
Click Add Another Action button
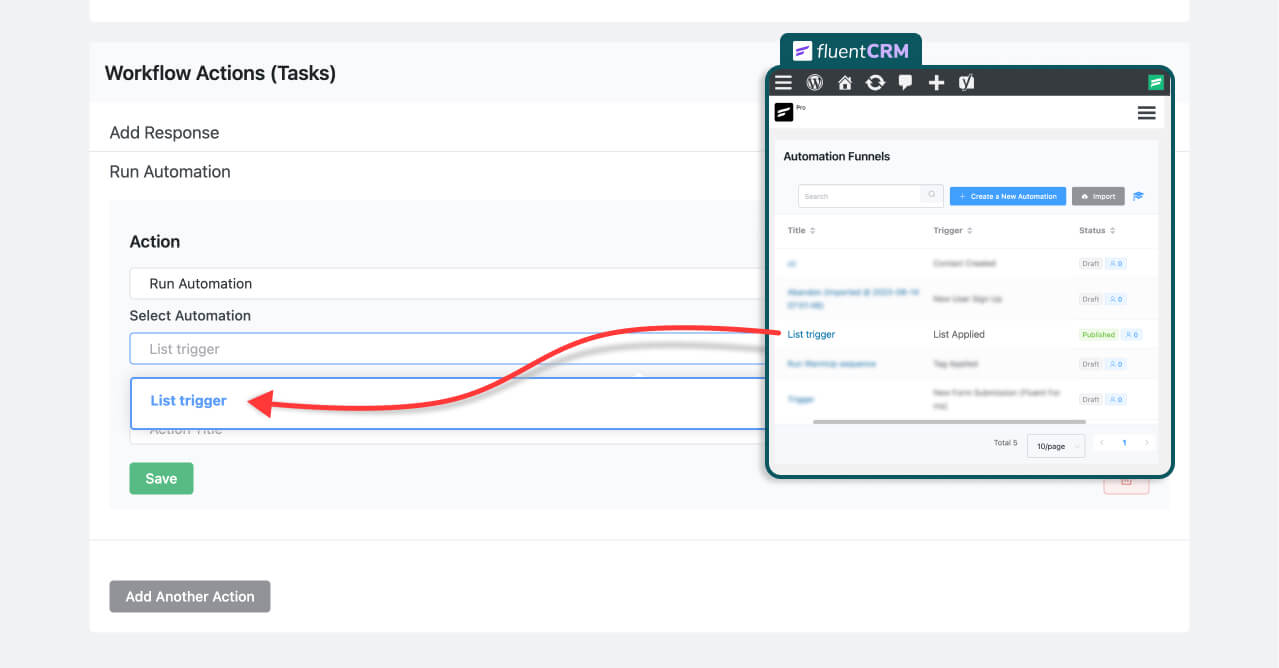pos(190,596)
